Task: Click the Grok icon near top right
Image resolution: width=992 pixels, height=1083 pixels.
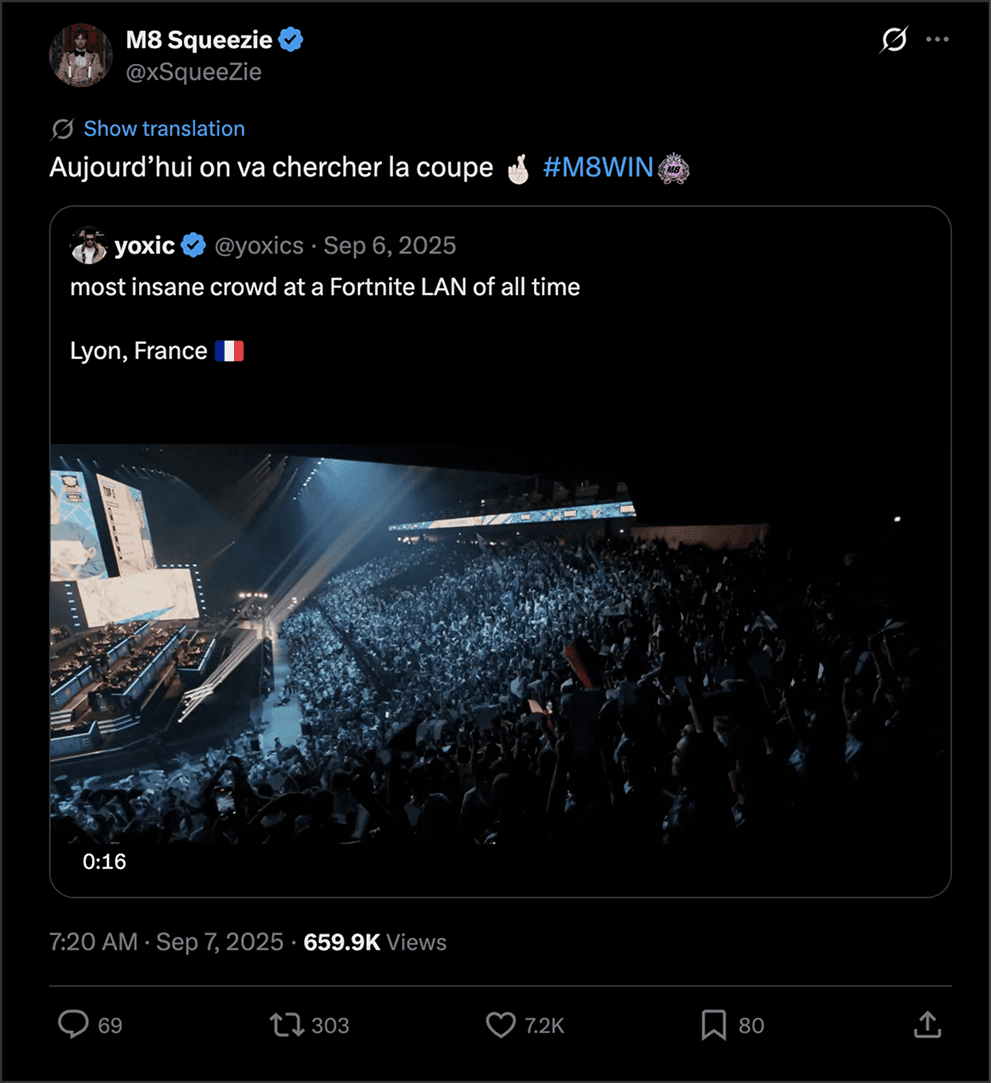Action: pos(893,40)
